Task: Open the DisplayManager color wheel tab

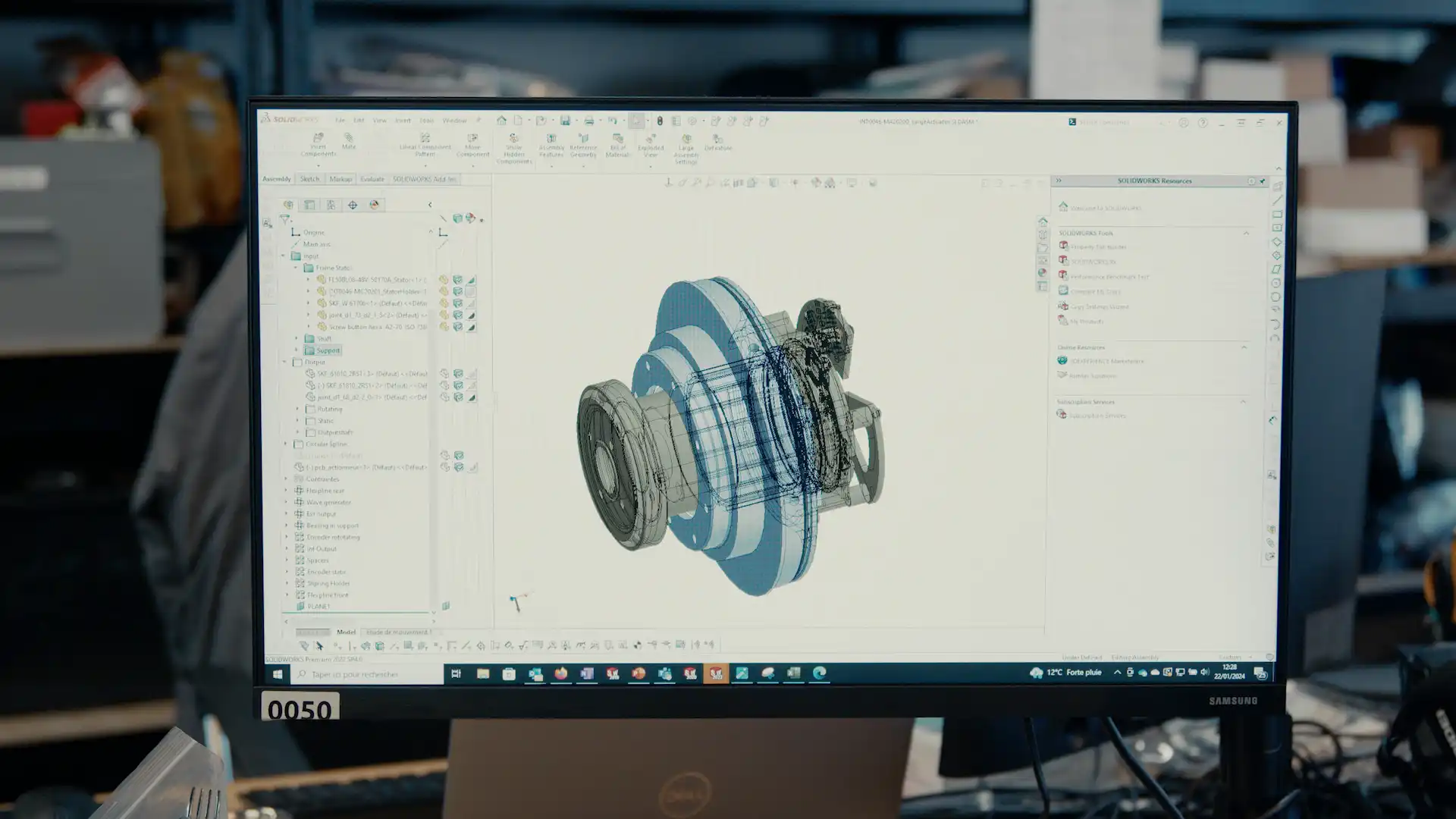Action: click(375, 205)
